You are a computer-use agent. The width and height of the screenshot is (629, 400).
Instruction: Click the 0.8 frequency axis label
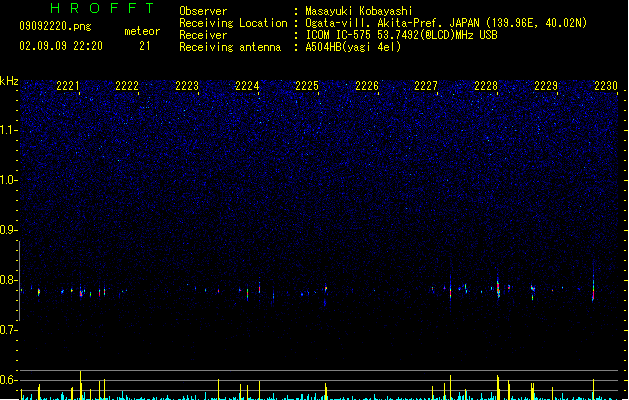(x=9, y=280)
